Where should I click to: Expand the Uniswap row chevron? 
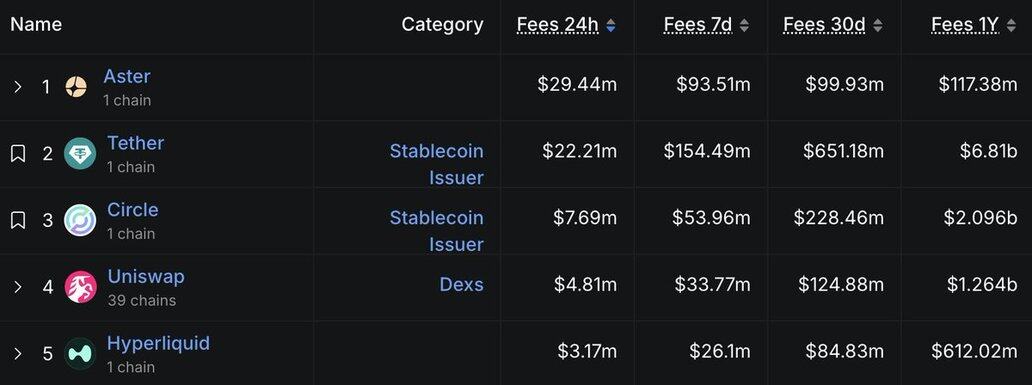[x=18, y=287]
